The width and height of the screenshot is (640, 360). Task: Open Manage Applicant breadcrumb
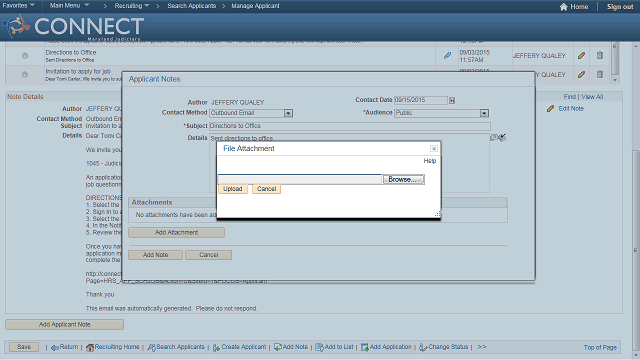255,6
